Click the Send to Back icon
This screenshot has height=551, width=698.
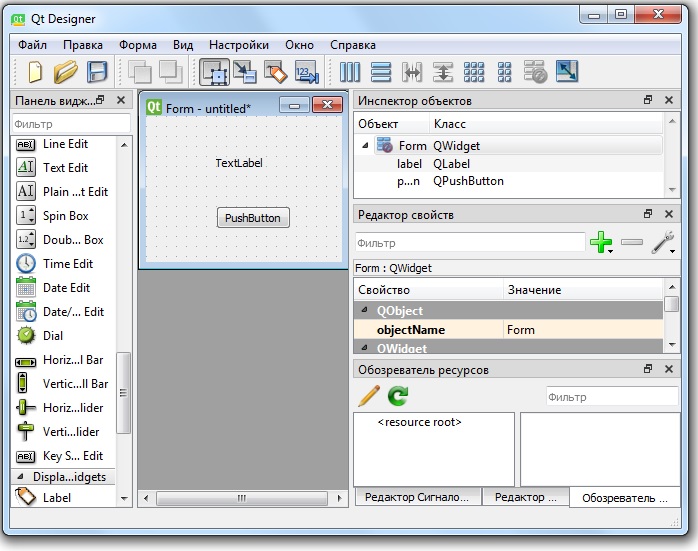140,72
